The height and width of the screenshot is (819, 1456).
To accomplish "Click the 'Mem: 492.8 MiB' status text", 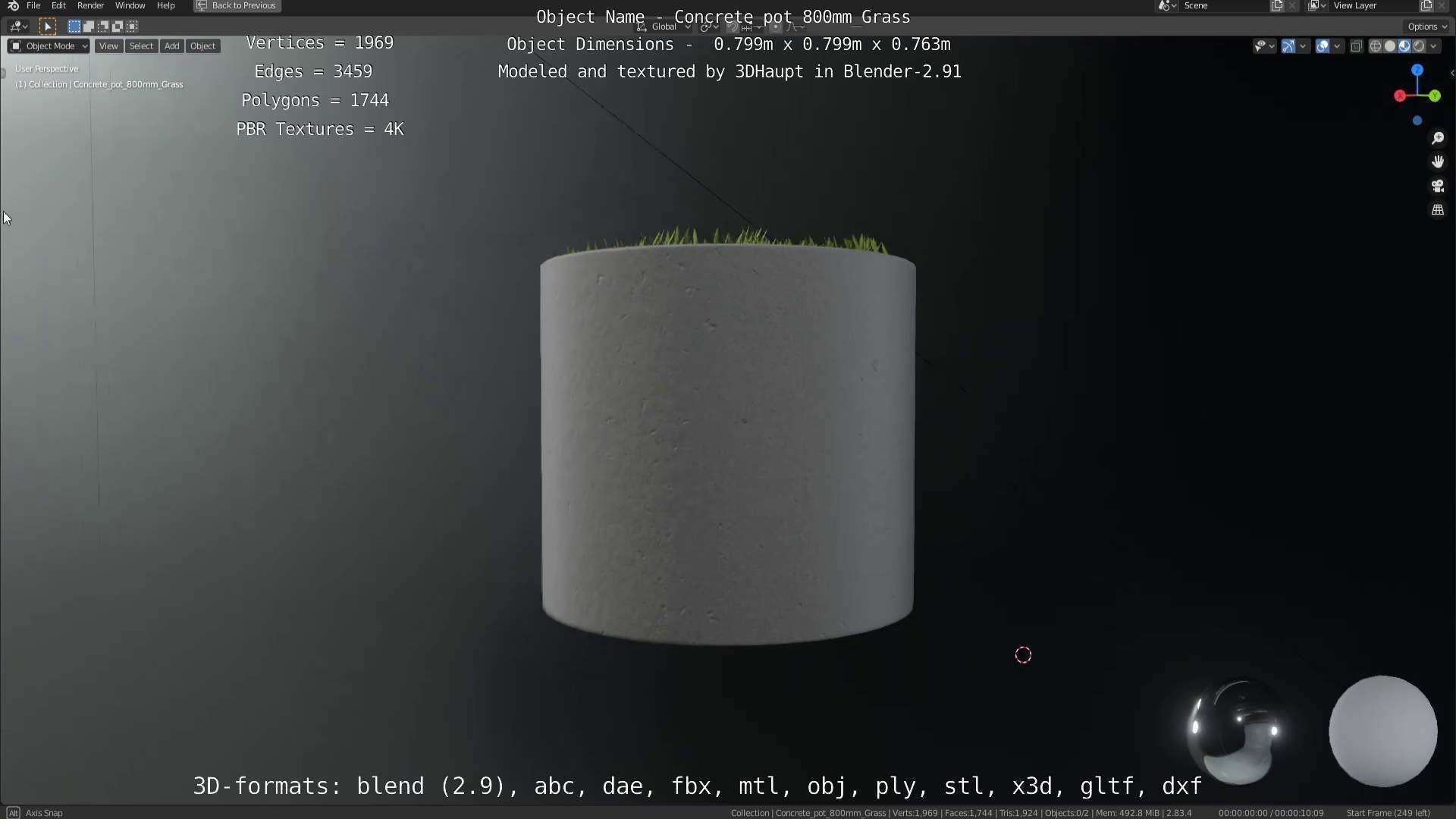I will (x=1128, y=813).
